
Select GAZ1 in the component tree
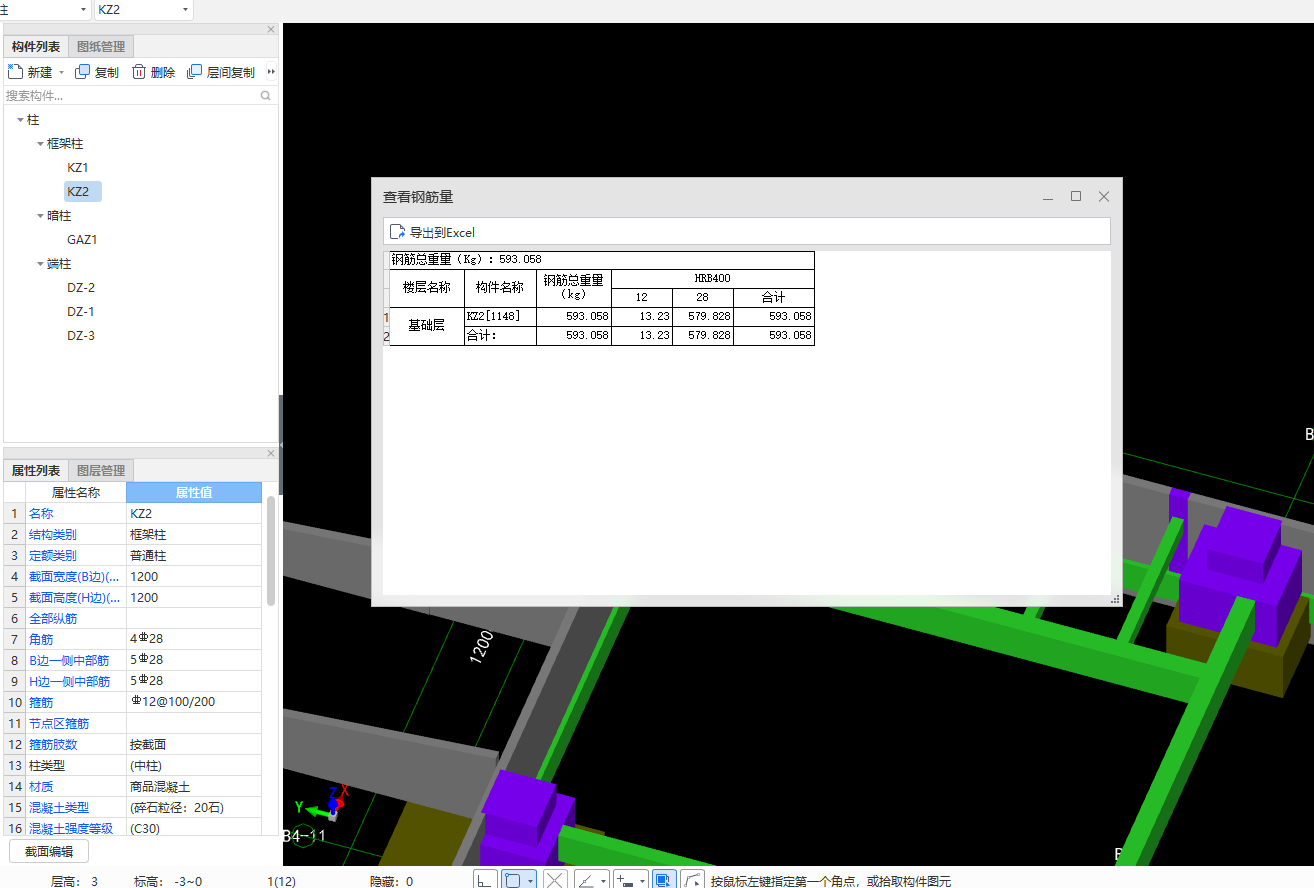(x=82, y=240)
